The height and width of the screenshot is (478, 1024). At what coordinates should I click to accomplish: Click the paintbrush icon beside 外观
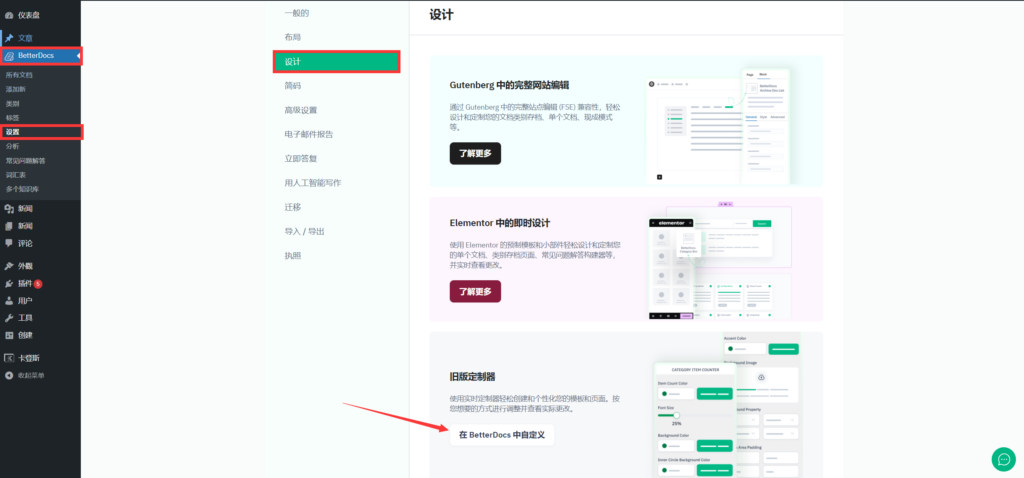[9, 266]
